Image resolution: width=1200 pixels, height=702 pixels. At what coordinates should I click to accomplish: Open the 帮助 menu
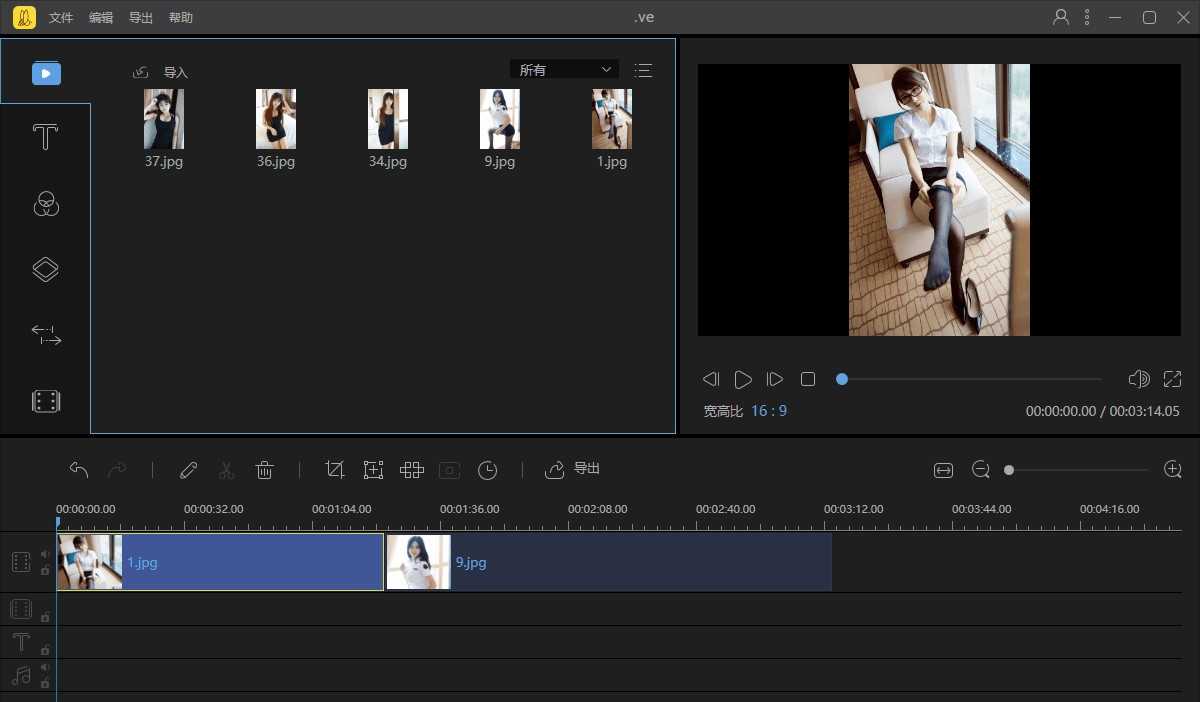pyautogui.click(x=181, y=18)
